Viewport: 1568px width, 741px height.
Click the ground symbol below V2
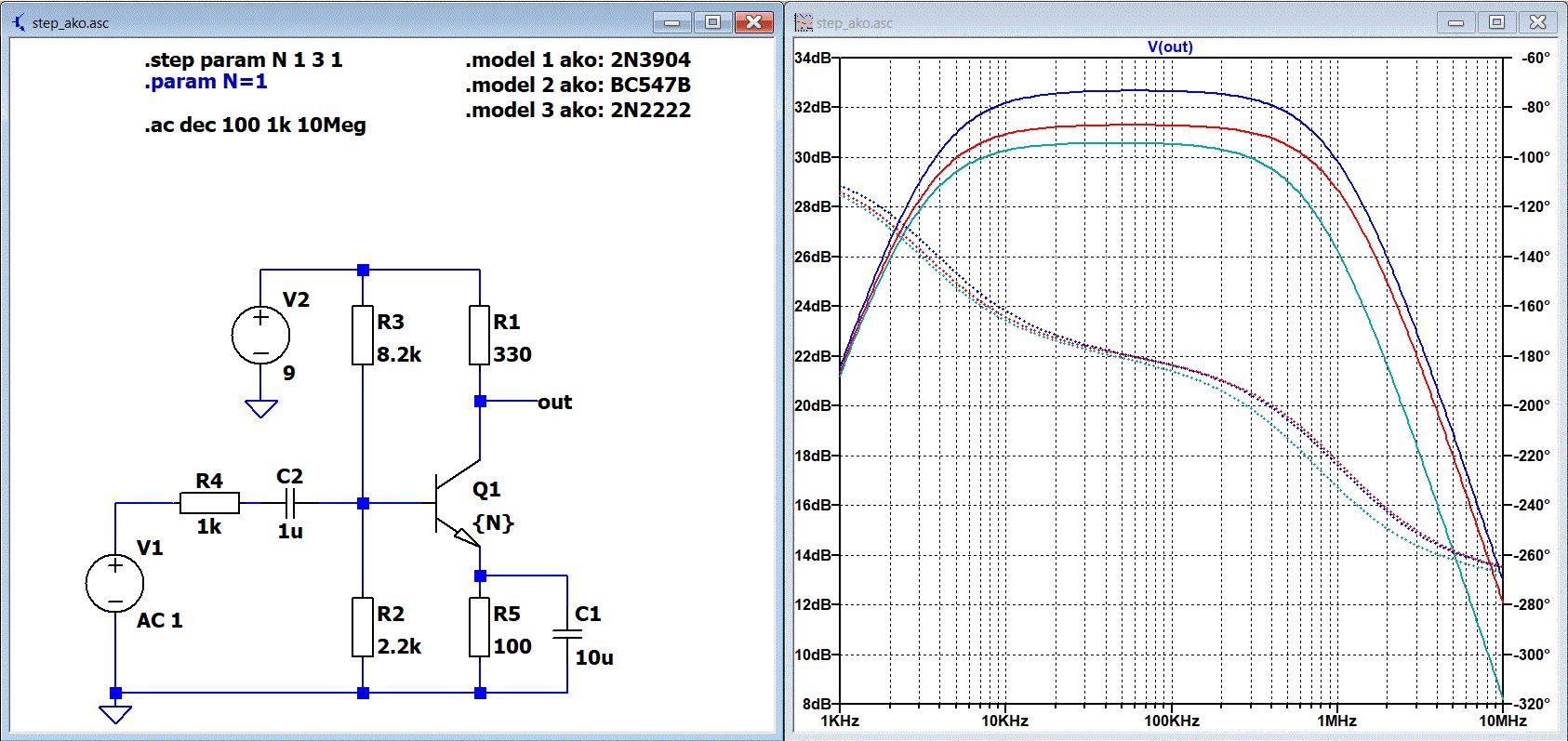[261, 408]
